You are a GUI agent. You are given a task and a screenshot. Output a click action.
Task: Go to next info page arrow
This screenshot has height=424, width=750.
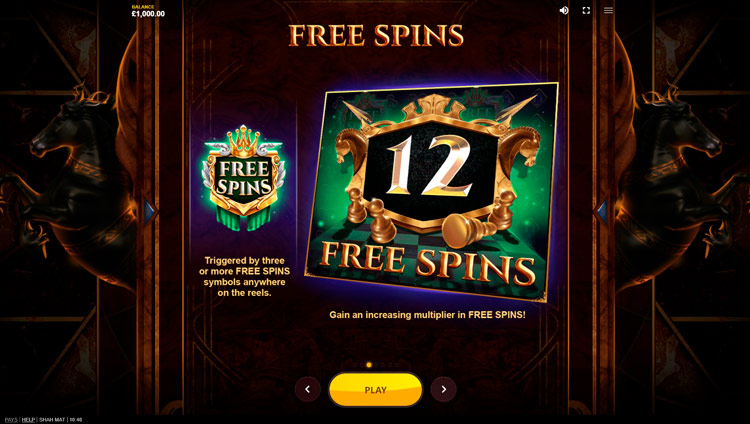click(443, 389)
